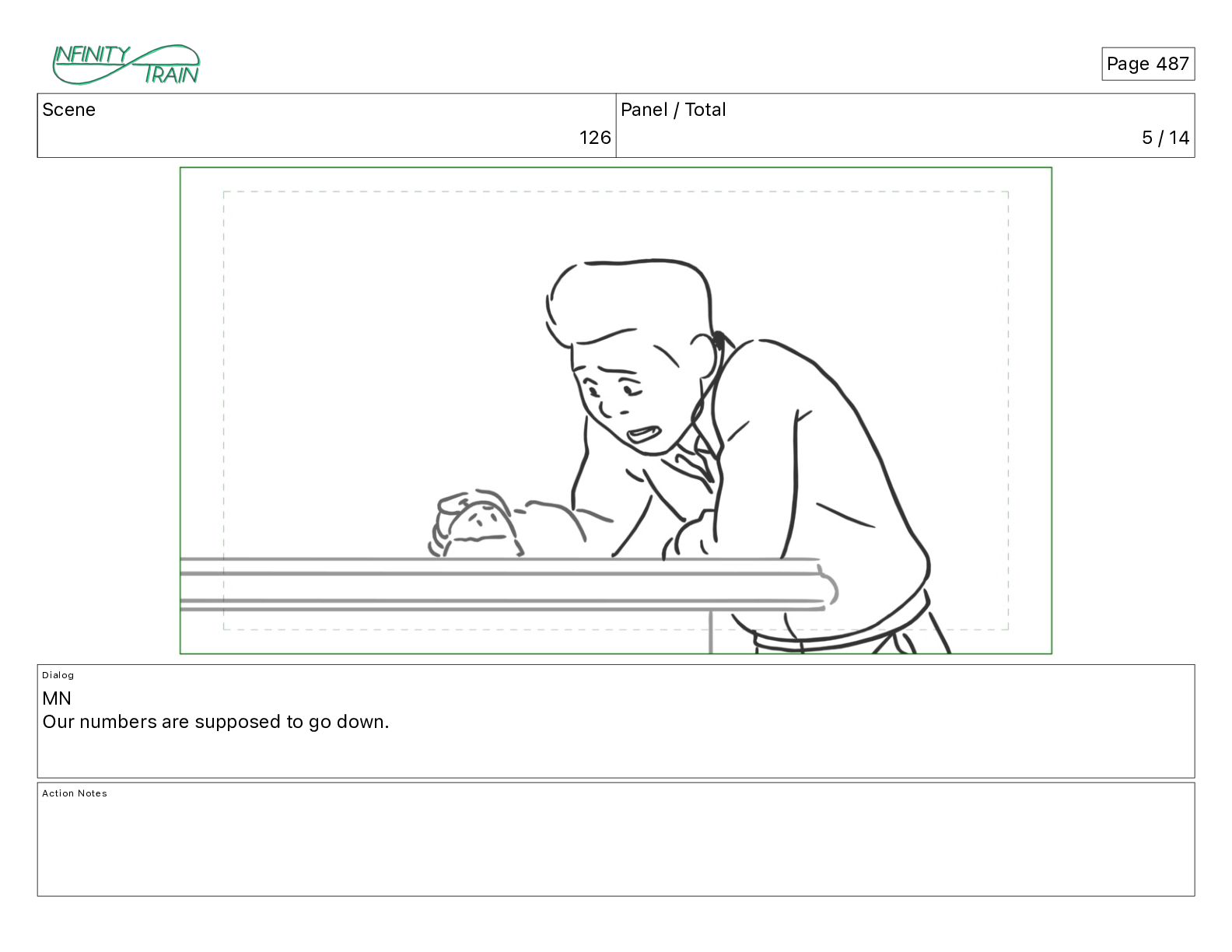This screenshot has width=1232, height=952.
Task: Select the Scene label text
Action: tap(69, 110)
